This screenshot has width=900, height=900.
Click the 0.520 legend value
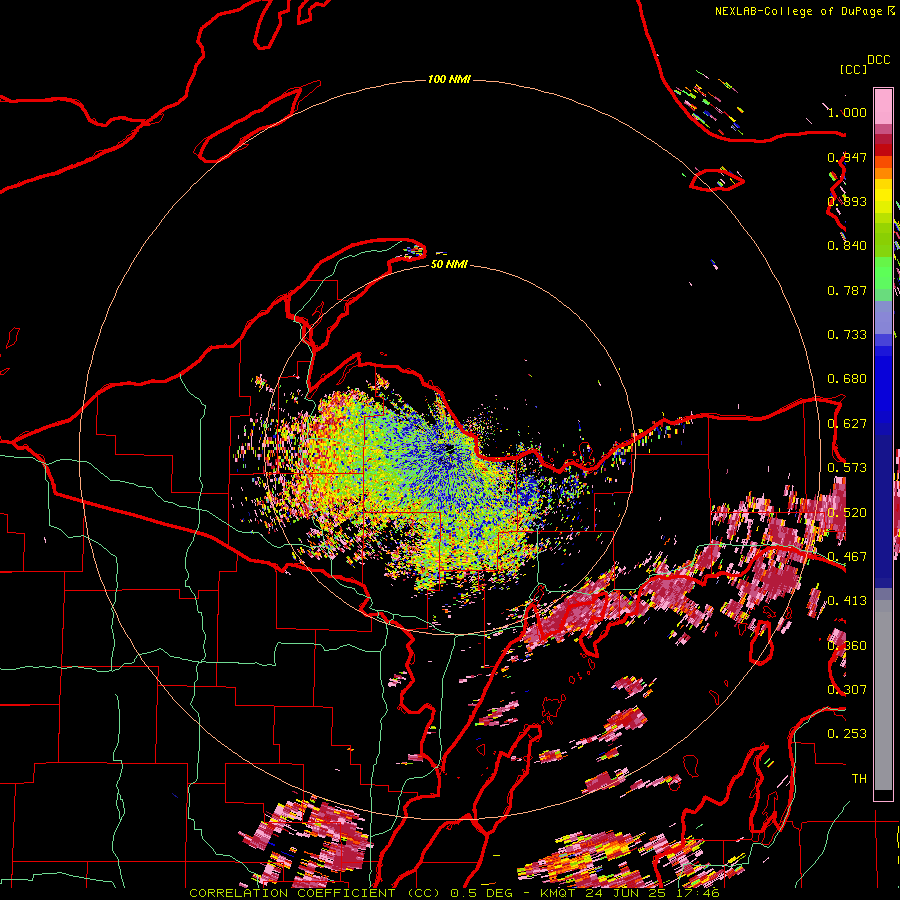[x=847, y=513]
